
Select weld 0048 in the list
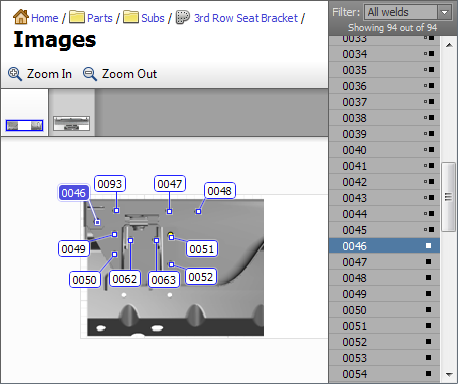point(384,278)
